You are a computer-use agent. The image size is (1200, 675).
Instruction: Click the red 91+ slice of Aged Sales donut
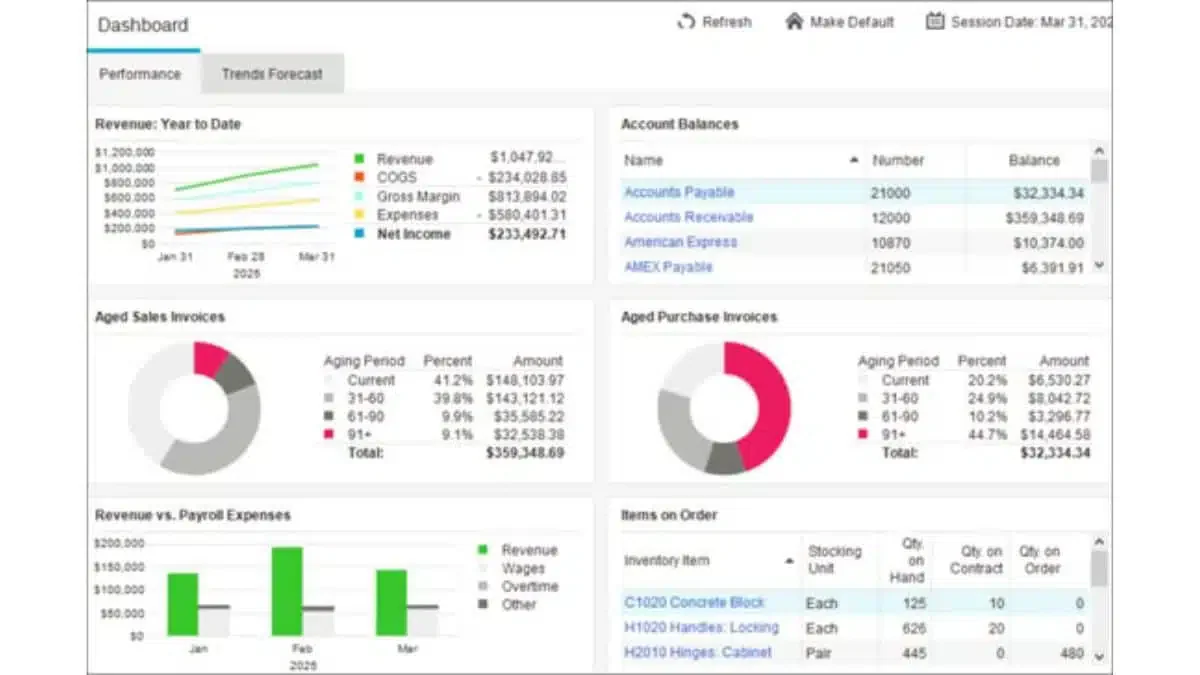point(209,360)
